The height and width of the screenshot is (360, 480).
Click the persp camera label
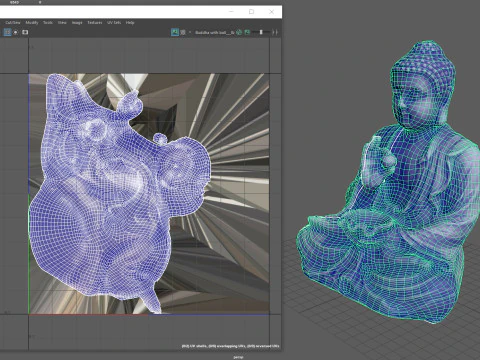tap(238, 357)
